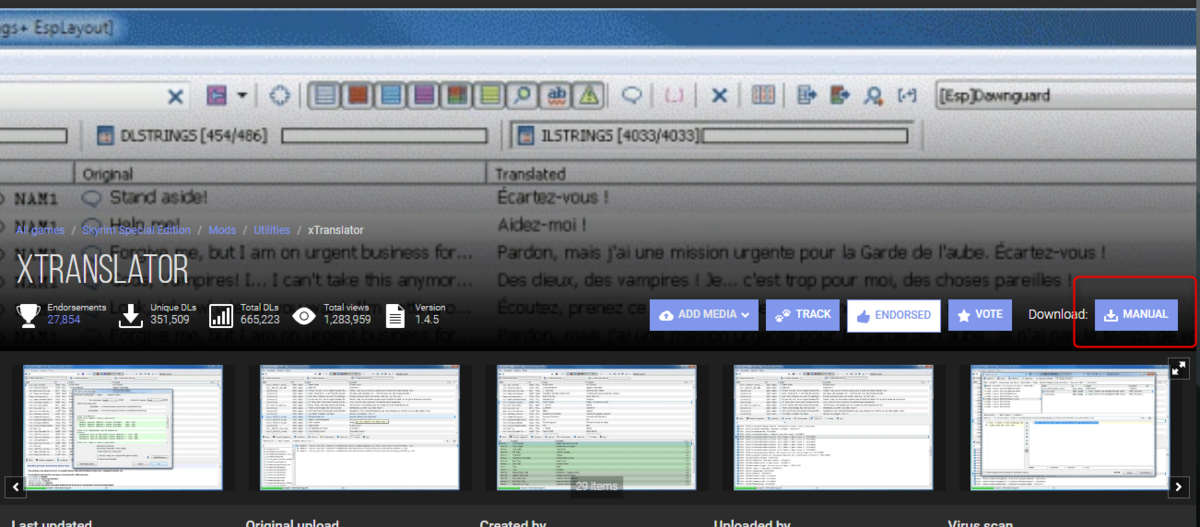Click the 351,509 unique downloads value

[169, 320]
